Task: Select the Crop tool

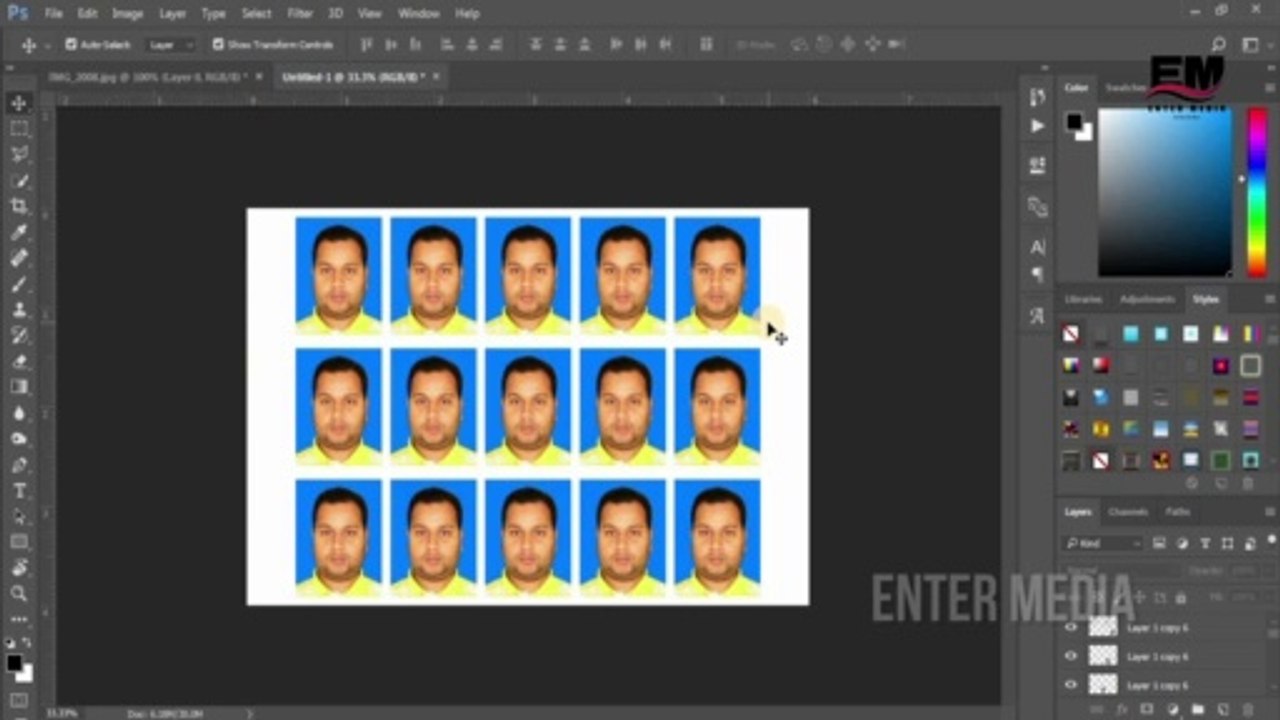Action: [x=19, y=207]
